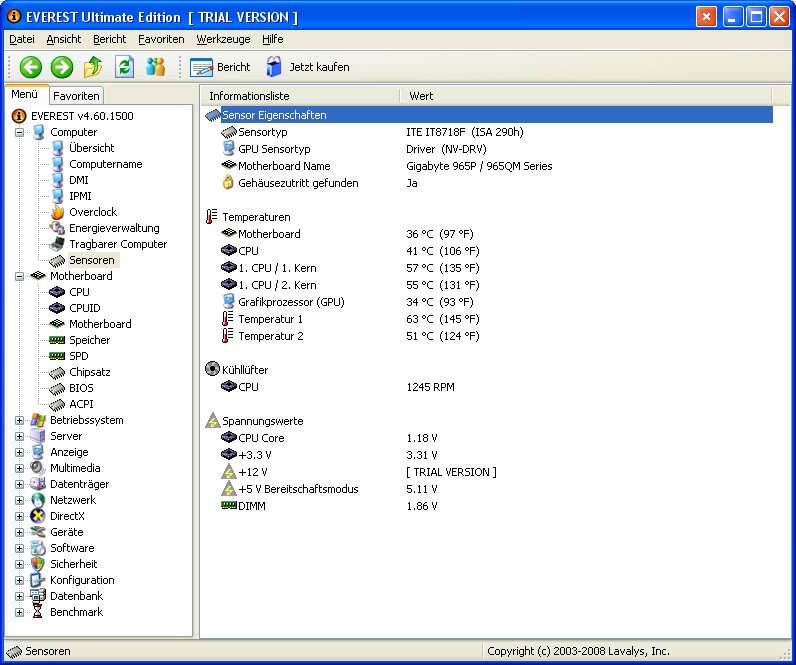Click the Jetzt kaufen toolbar button

click(308, 67)
